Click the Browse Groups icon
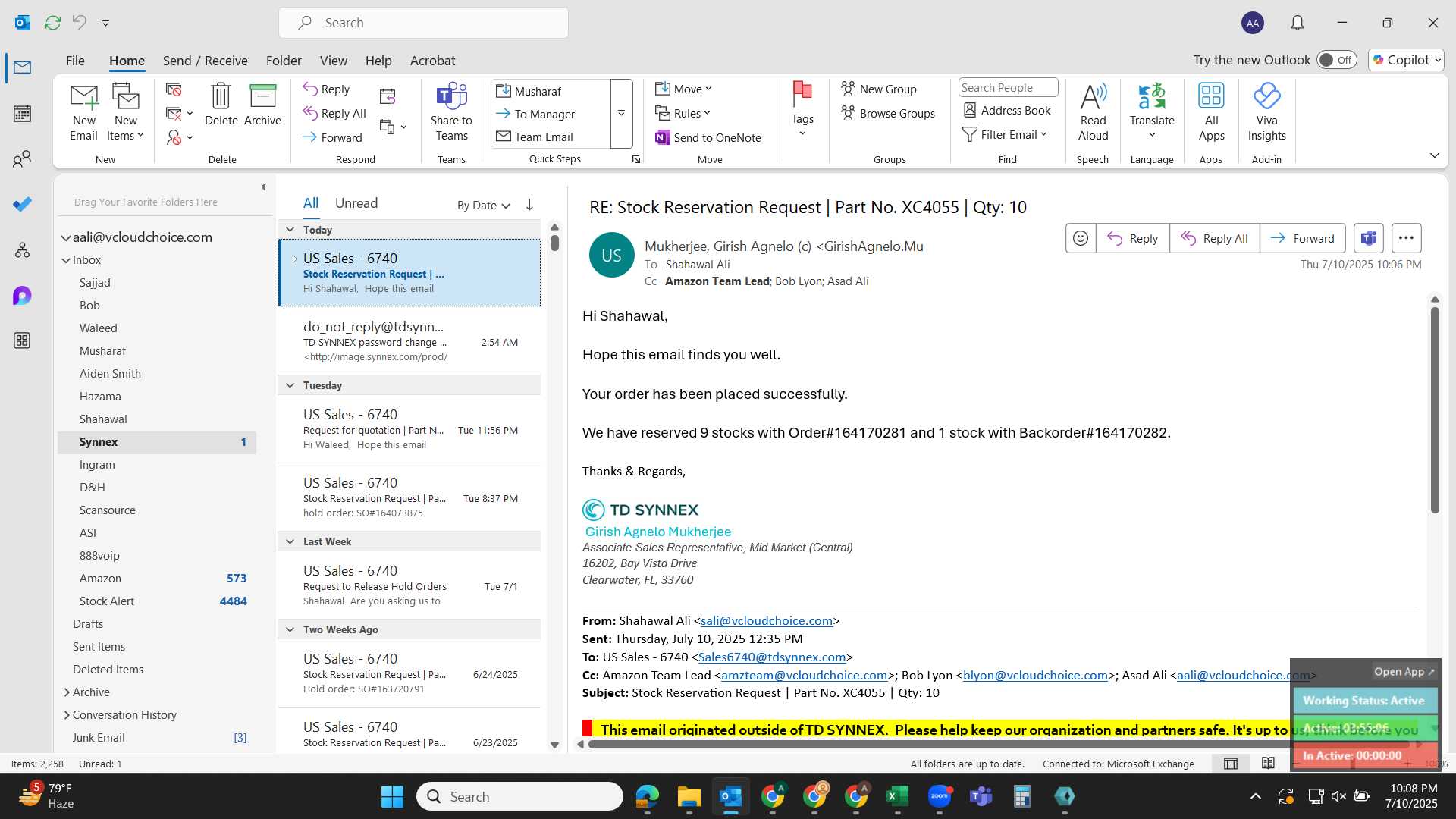This screenshot has width=1456, height=819. (x=887, y=113)
